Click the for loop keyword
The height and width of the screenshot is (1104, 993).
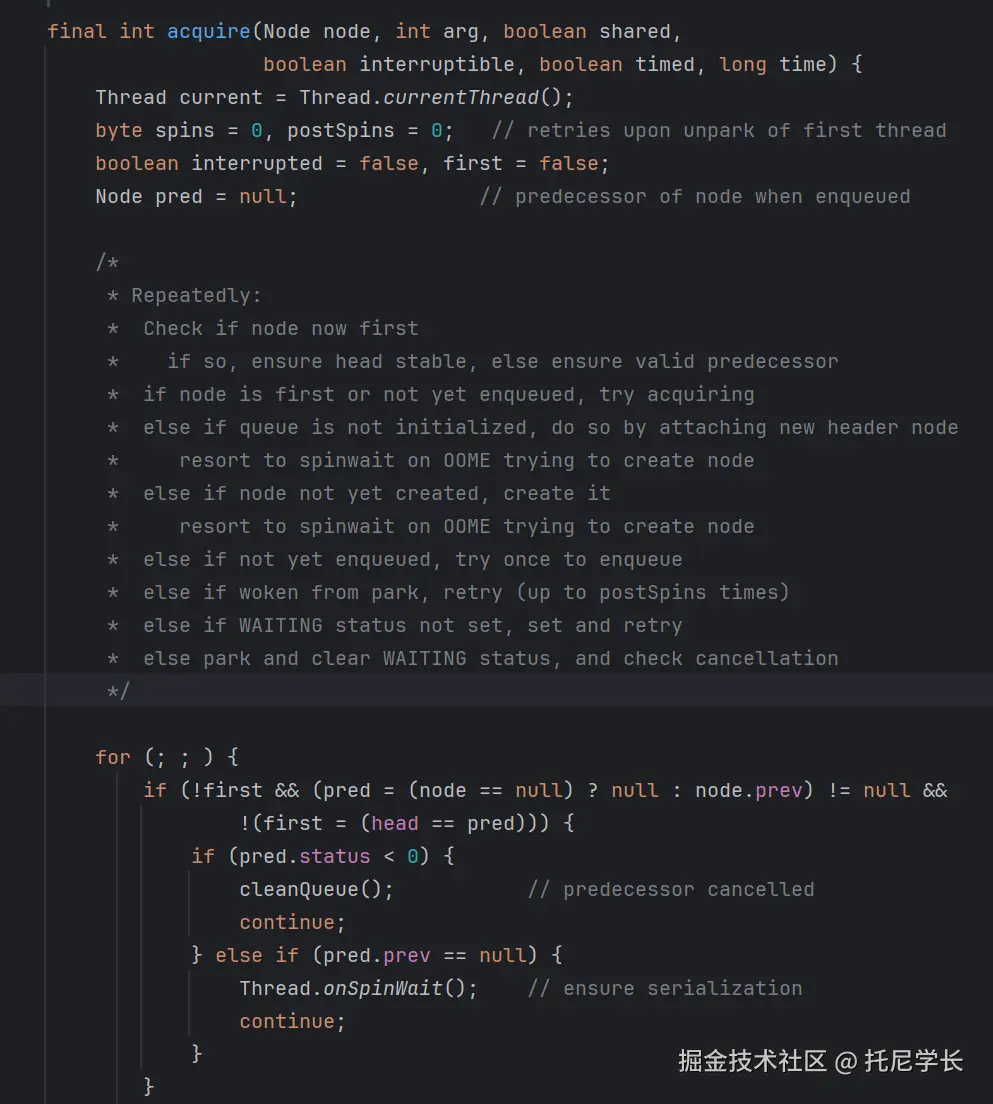point(113,757)
